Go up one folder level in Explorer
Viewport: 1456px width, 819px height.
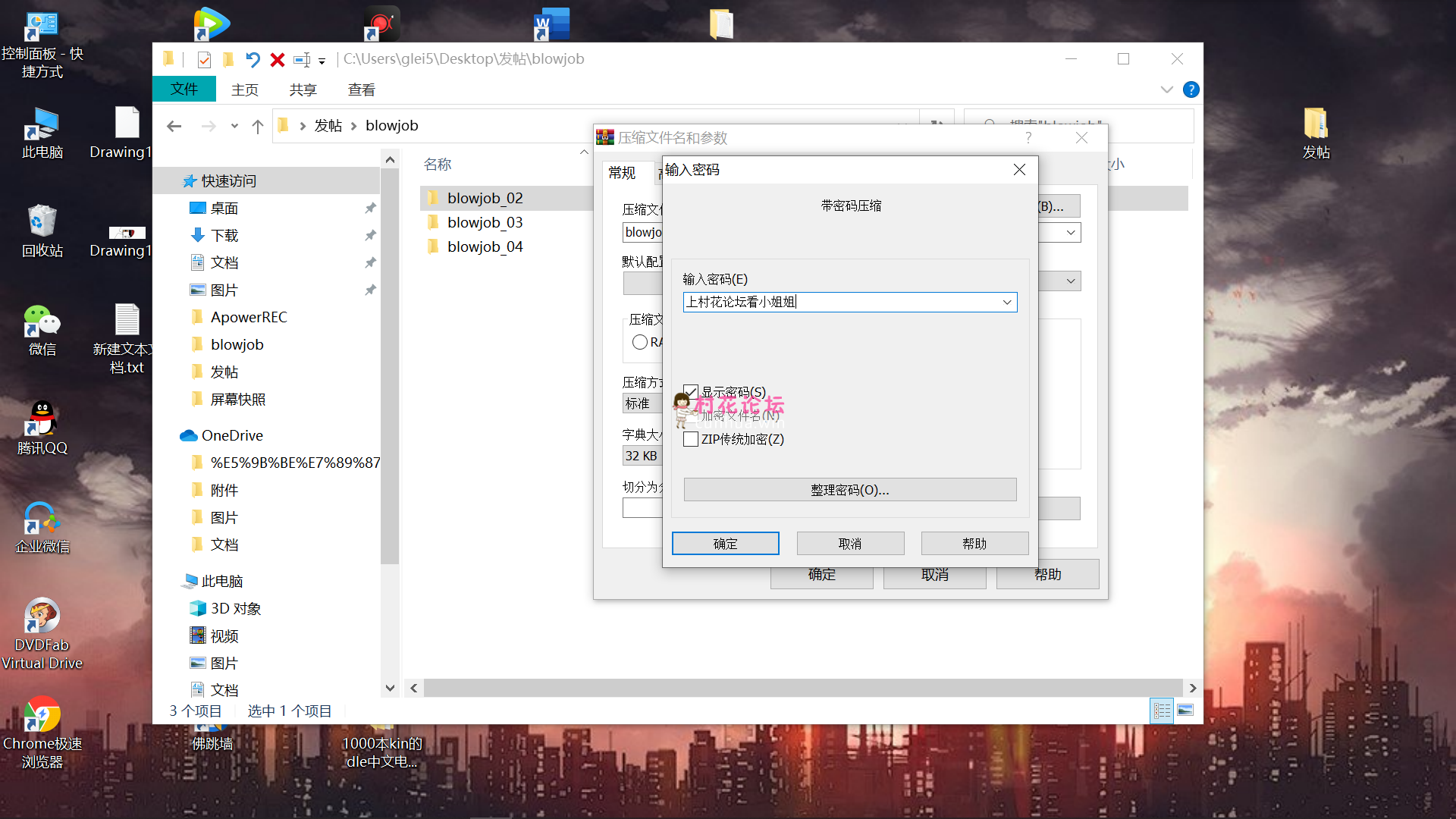point(258,126)
